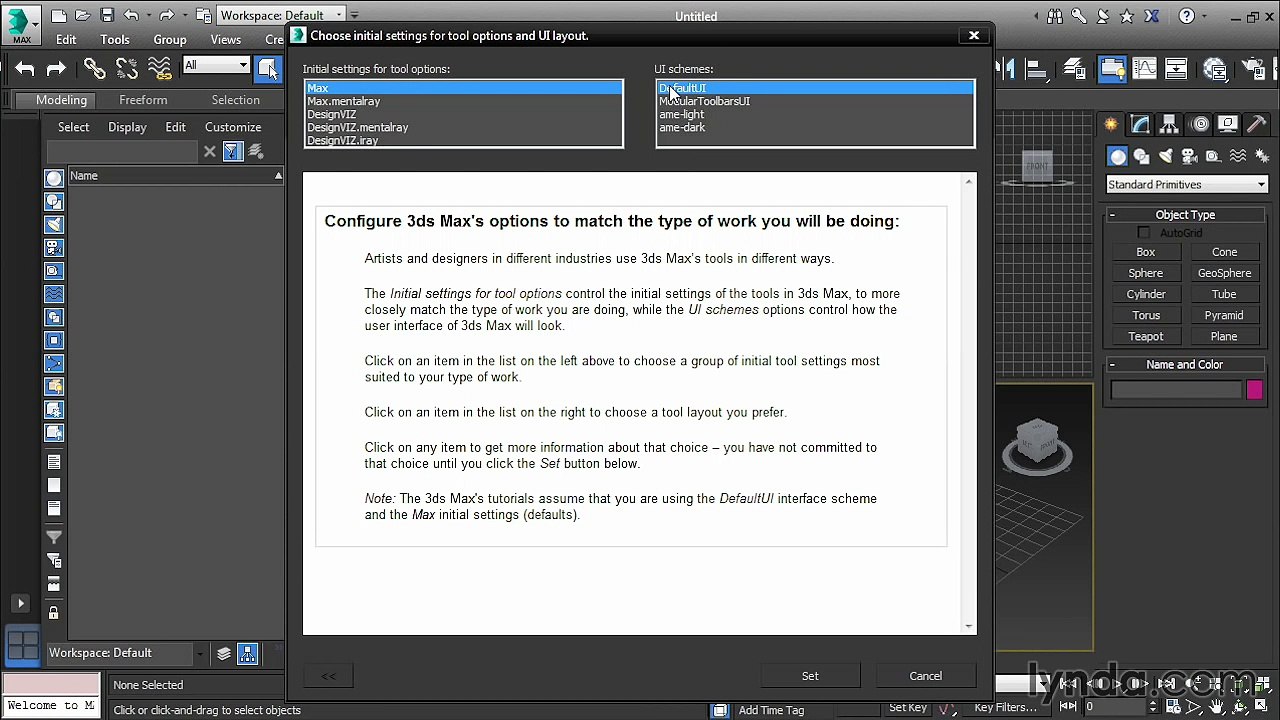Viewport: 1280px width, 720px height.
Task: Toggle Display Geometry filter in Scene Explorer
Action: click(54, 178)
